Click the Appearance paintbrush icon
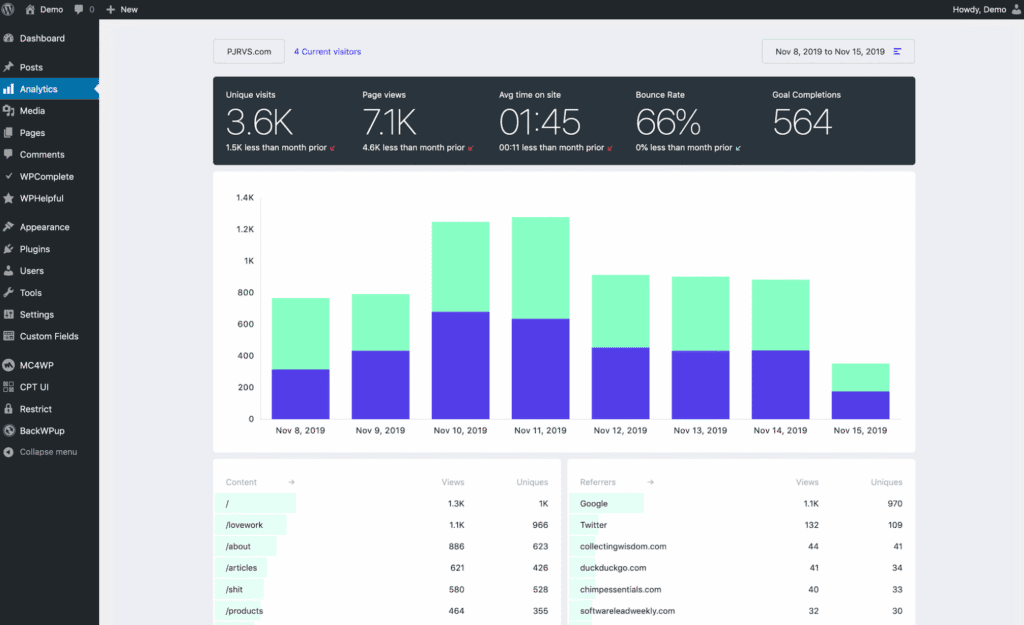The image size is (1024, 625). click(9, 227)
